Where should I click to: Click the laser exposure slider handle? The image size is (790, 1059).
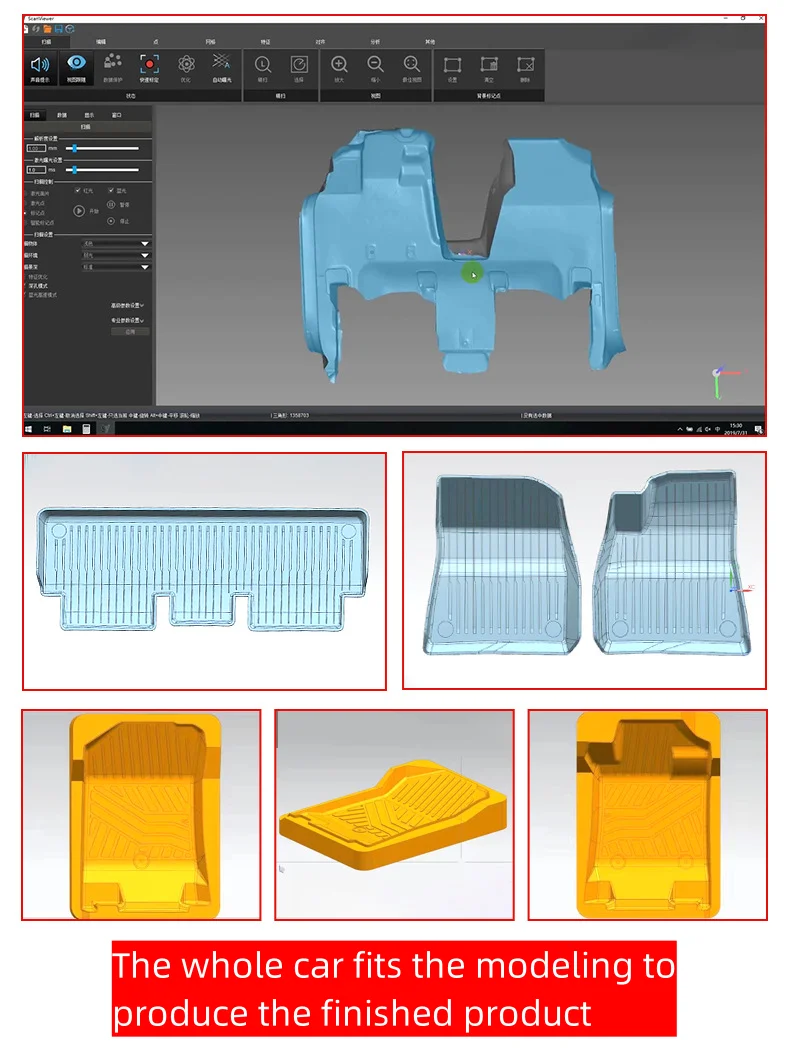[x=74, y=170]
